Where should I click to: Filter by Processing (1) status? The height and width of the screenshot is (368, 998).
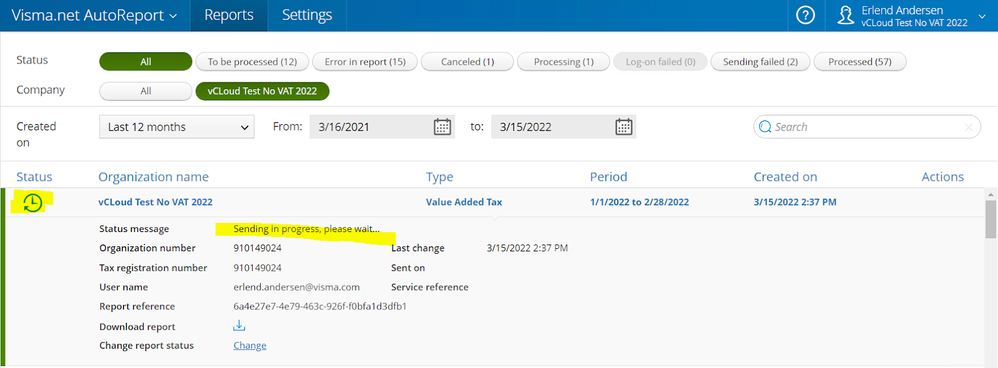click(x=563, y=62)
